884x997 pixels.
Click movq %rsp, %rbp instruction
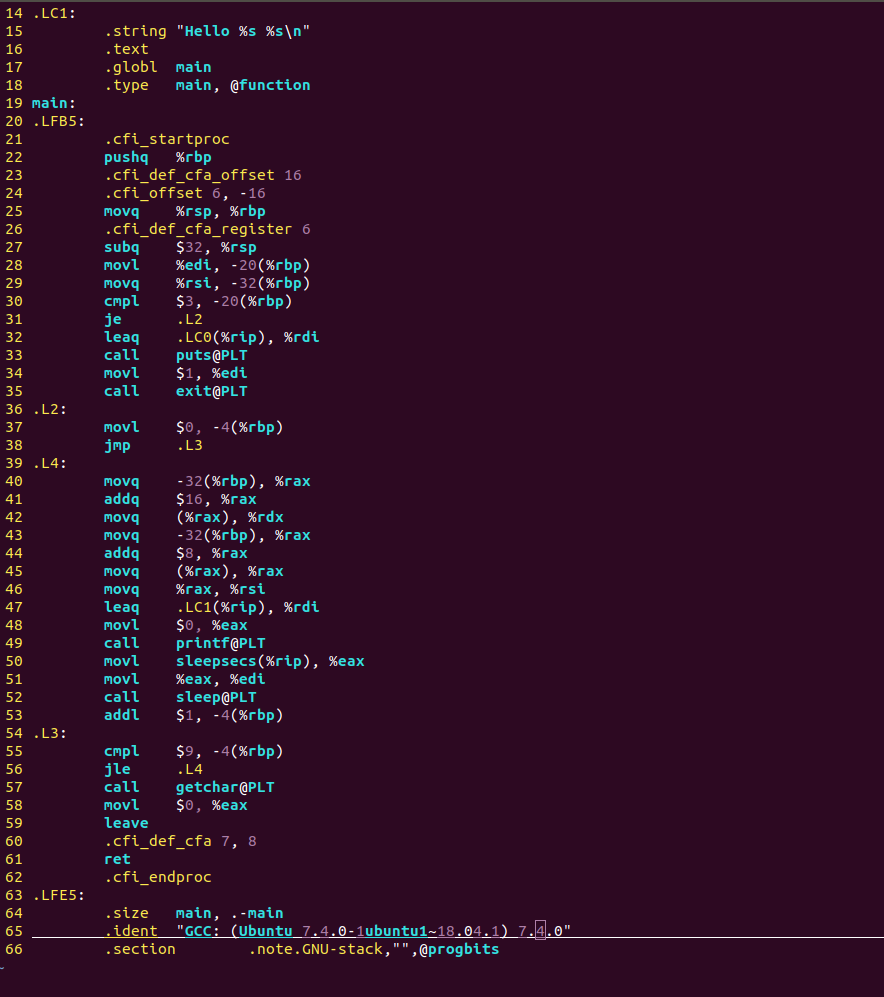click(185, 211)
